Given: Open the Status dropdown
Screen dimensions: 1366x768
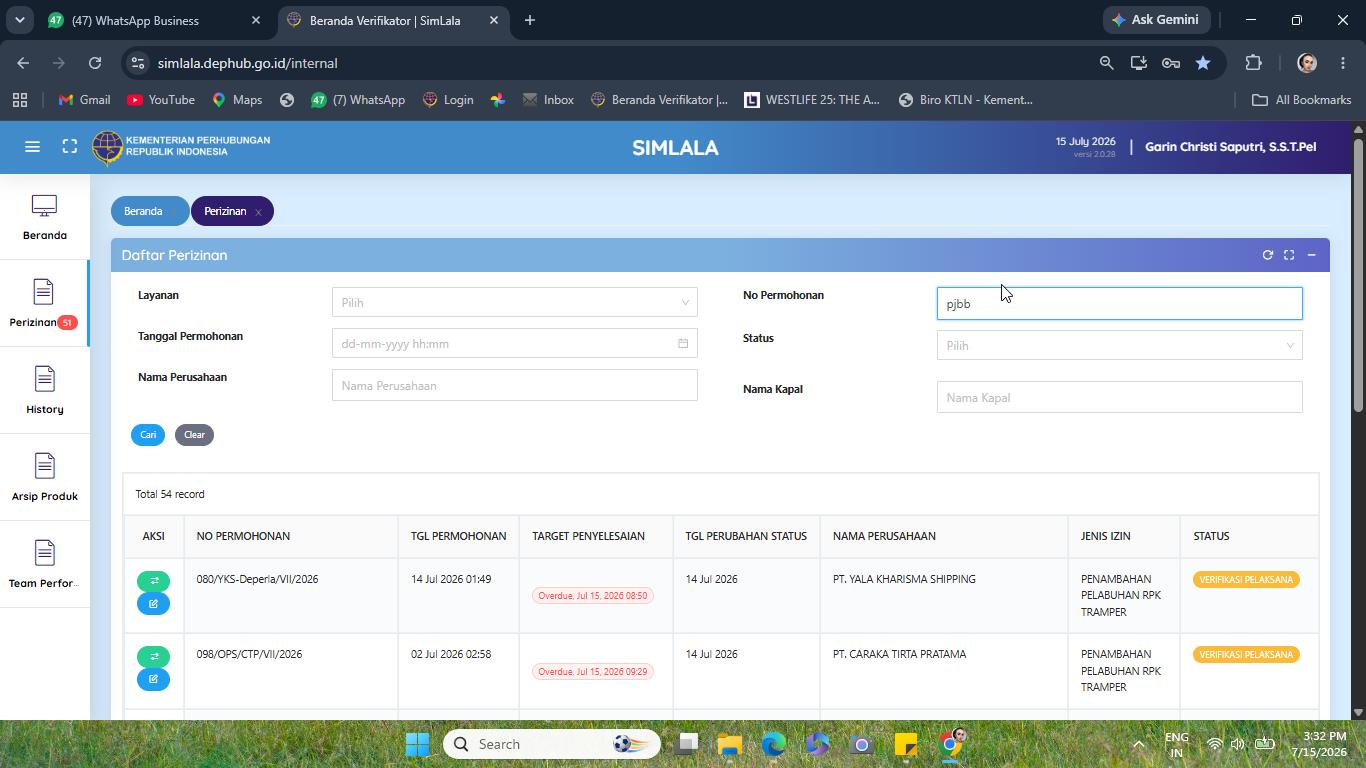Looking at the screenshot, I should point(1119,345).
